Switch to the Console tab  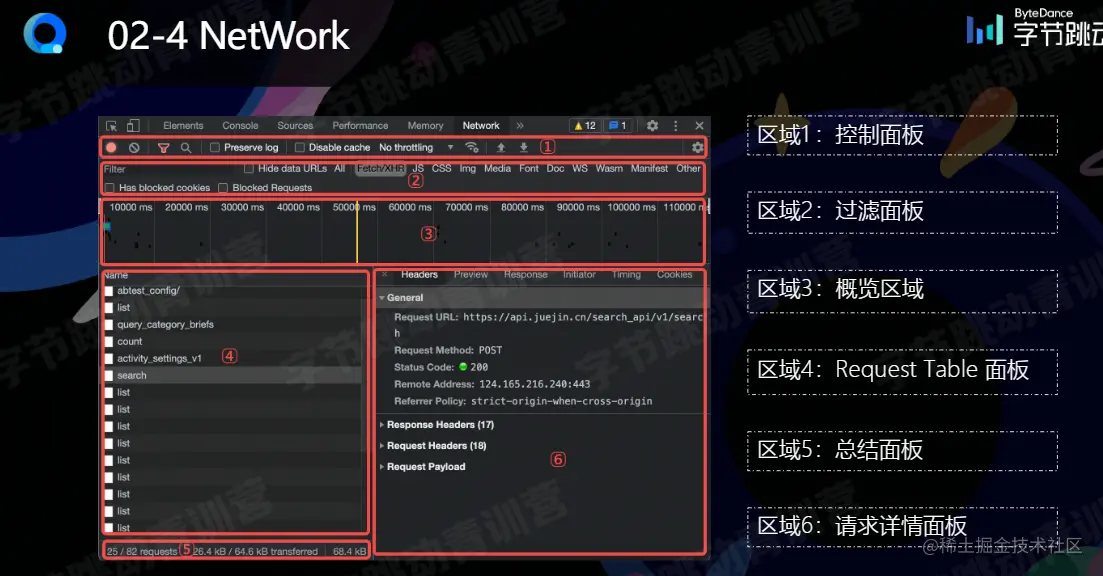(x=241, y=126)
